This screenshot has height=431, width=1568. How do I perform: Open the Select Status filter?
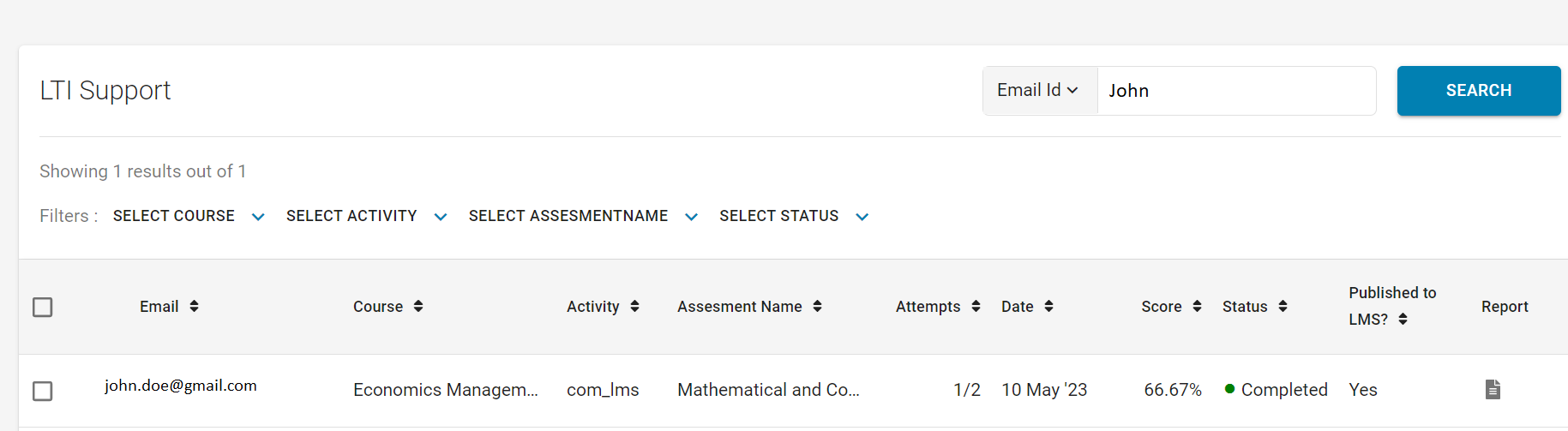[794, 216]
